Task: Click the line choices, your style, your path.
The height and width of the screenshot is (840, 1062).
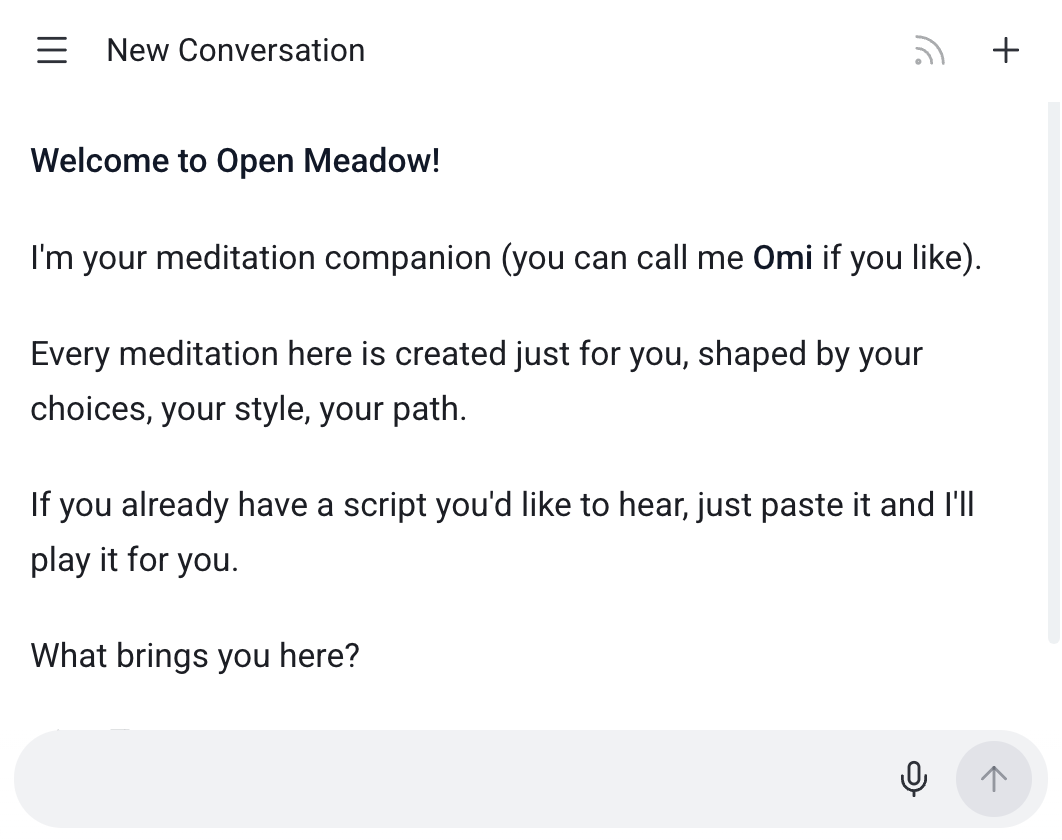Action: click(248, 409)
